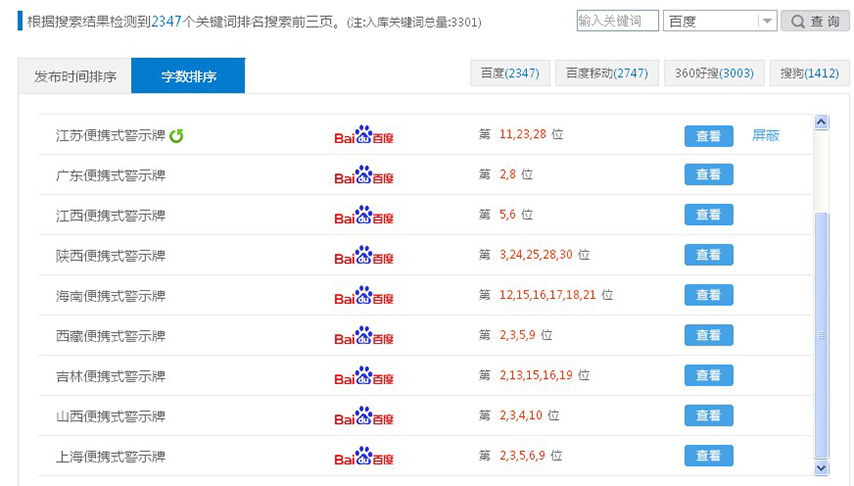Viewport: 854px width, 486px height.
Task: Show 百度(2347) results
Action: click(510, 73)
